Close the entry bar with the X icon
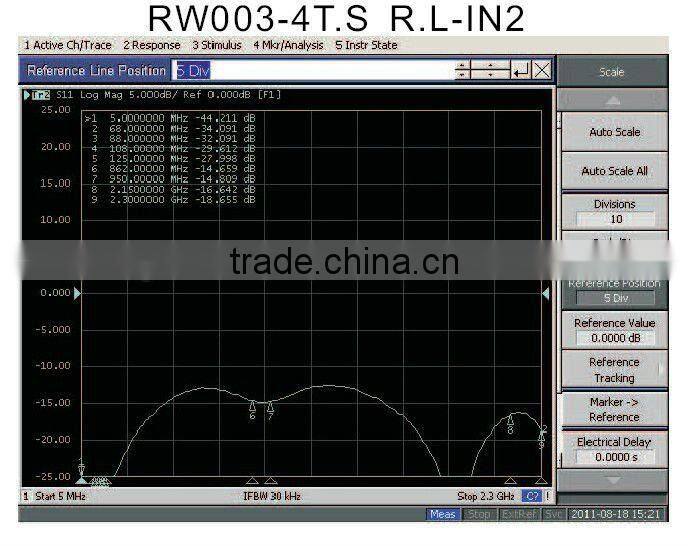The height and width of the screenshot is (546, 688). 542,70
